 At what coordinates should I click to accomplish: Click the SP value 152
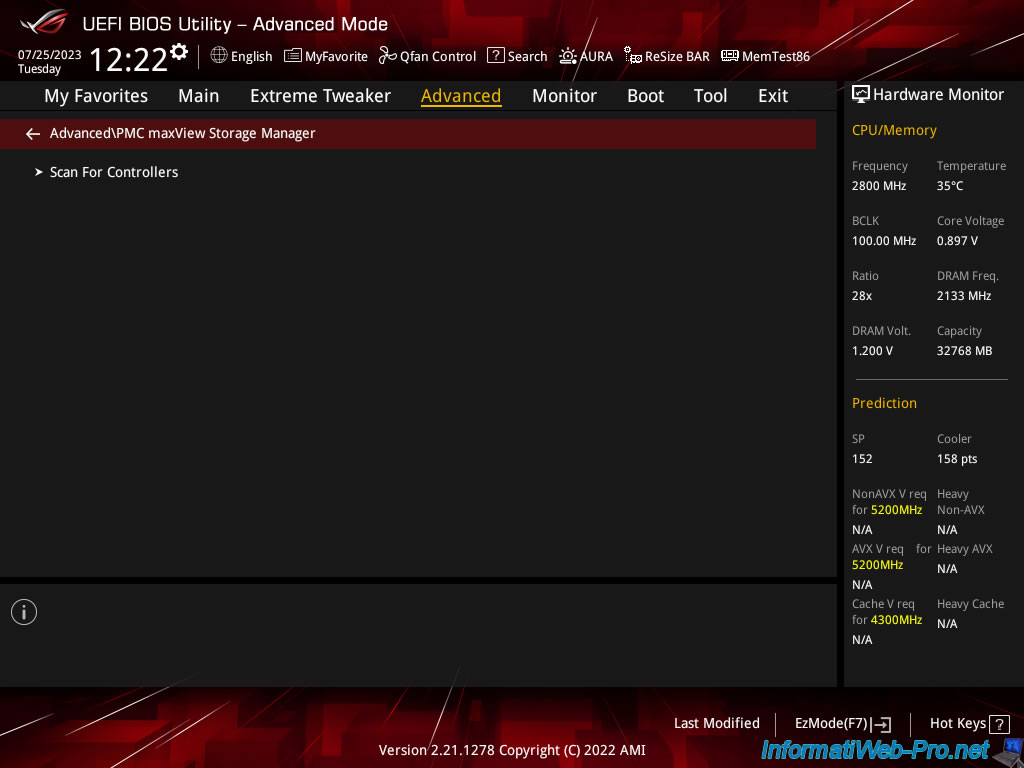tap(862, 458)
